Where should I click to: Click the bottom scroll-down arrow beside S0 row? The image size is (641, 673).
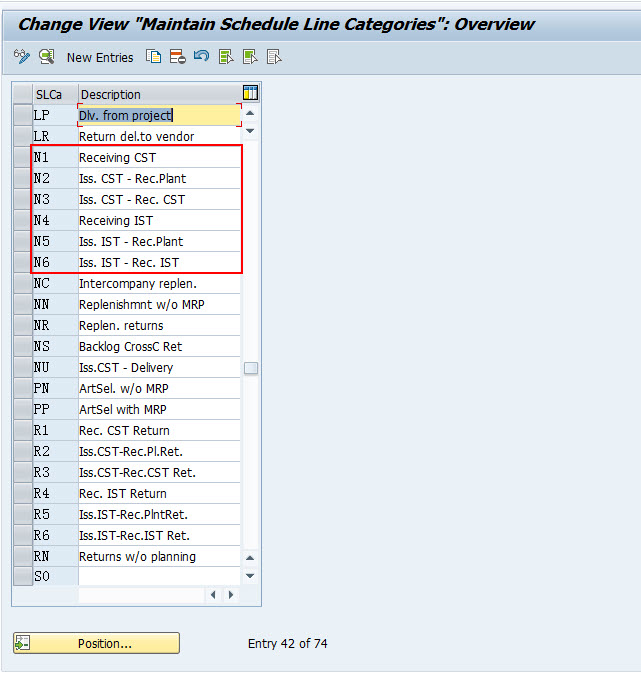pyautogui.click(x=250, y=576)
